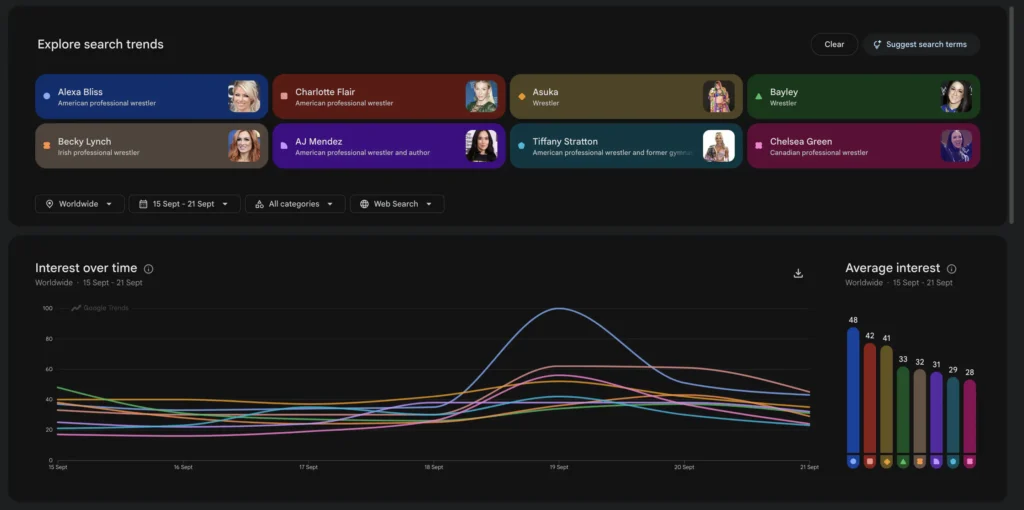1024x510 pixels.
Task: Click blue circle marker on Alexa Bliss card
Action: [x=46, y=96]
